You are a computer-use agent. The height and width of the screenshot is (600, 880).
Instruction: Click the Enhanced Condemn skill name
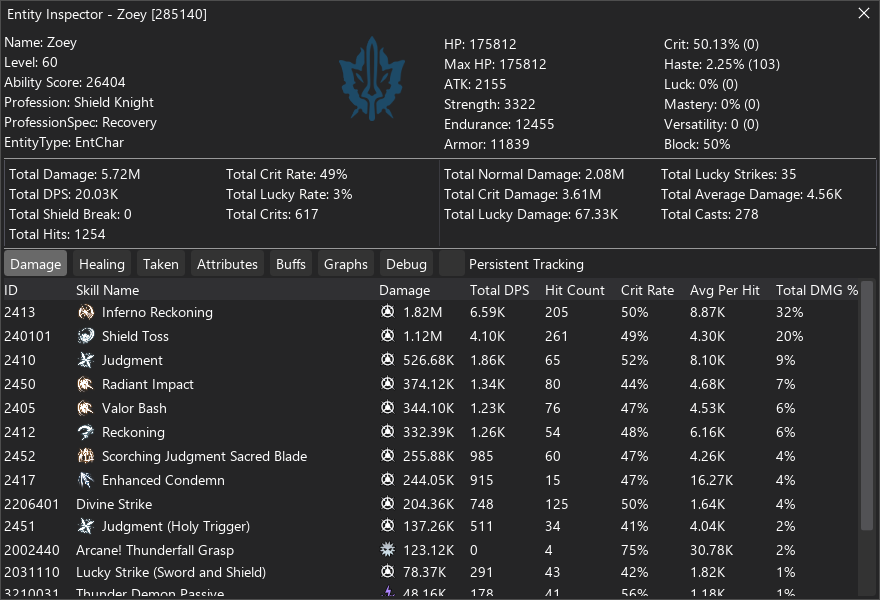(163, 480)
